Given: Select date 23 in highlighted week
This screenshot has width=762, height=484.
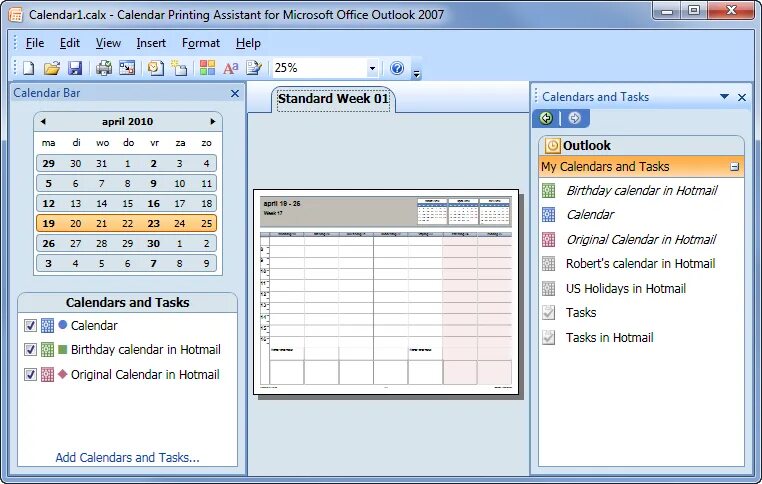Looking at the screenshot, I should pos(154,224).
